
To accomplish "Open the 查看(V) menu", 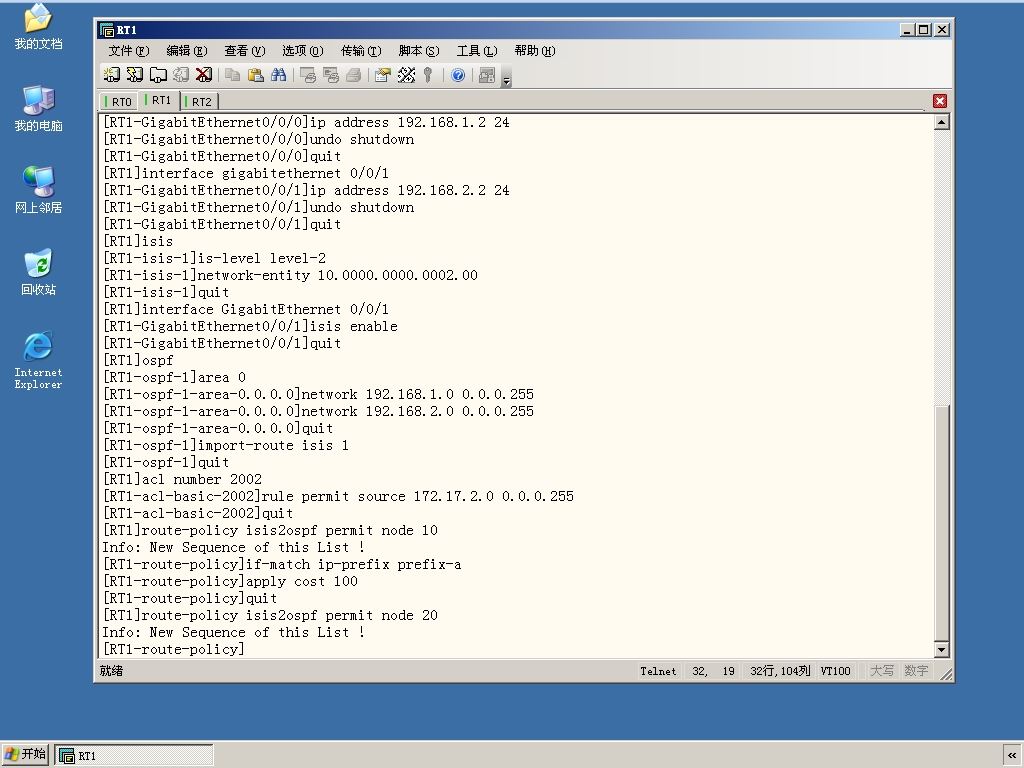I will pyautogui.click(x=245, y=51).
